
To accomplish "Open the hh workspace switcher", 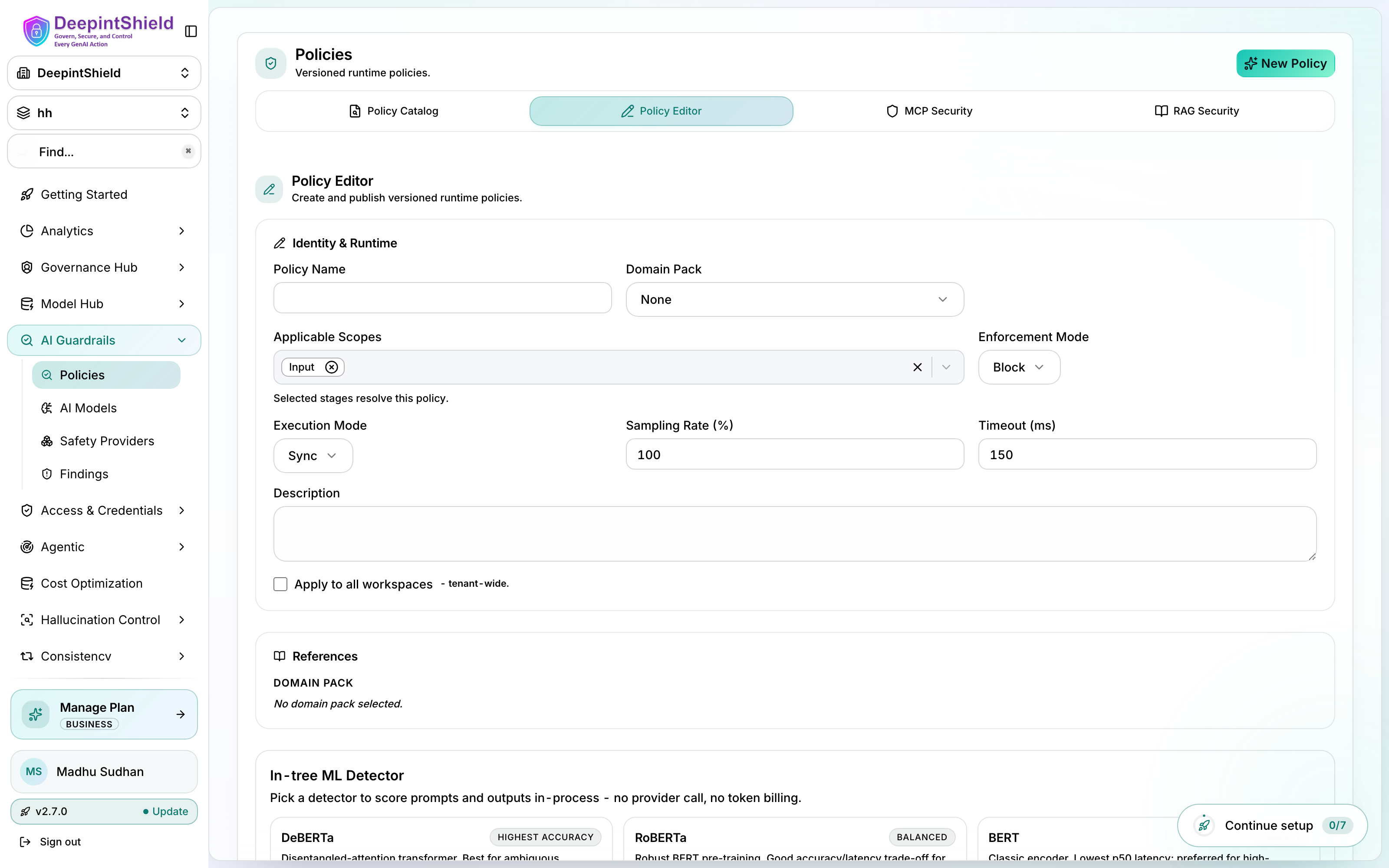I will tap(104, 112).
